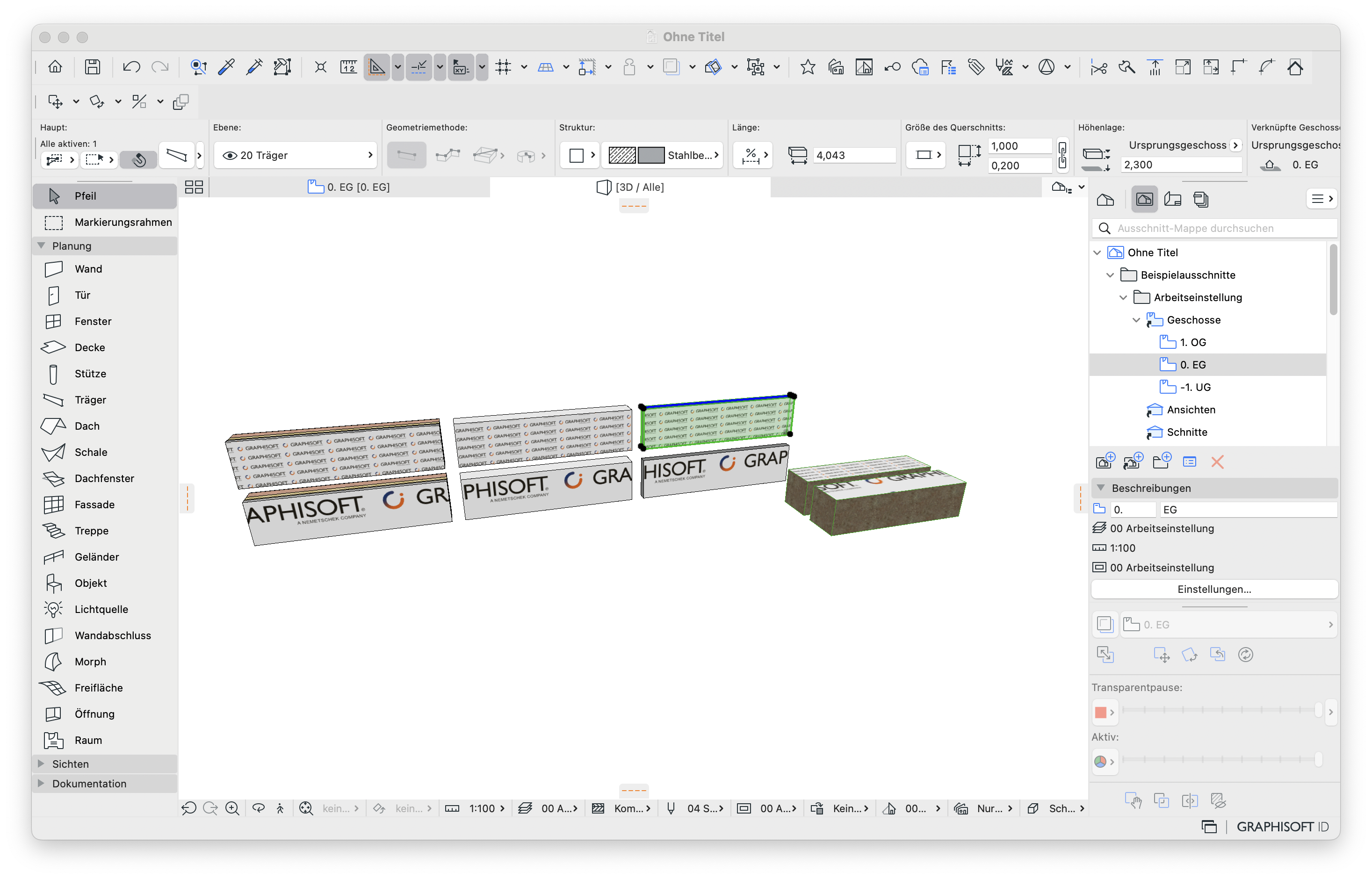Select the Markierungsrahmen tool
The width and height of the screenshot is (1372, 879).
pyautogui.click(x=104, y=223)
